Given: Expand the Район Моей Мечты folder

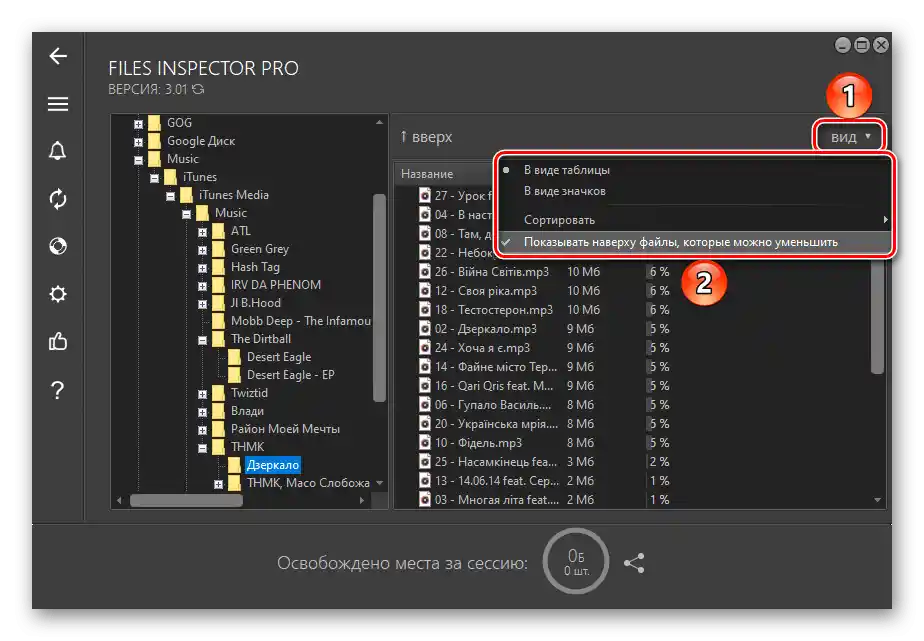Looking at the screenshot, I should (x=202, y=430).
